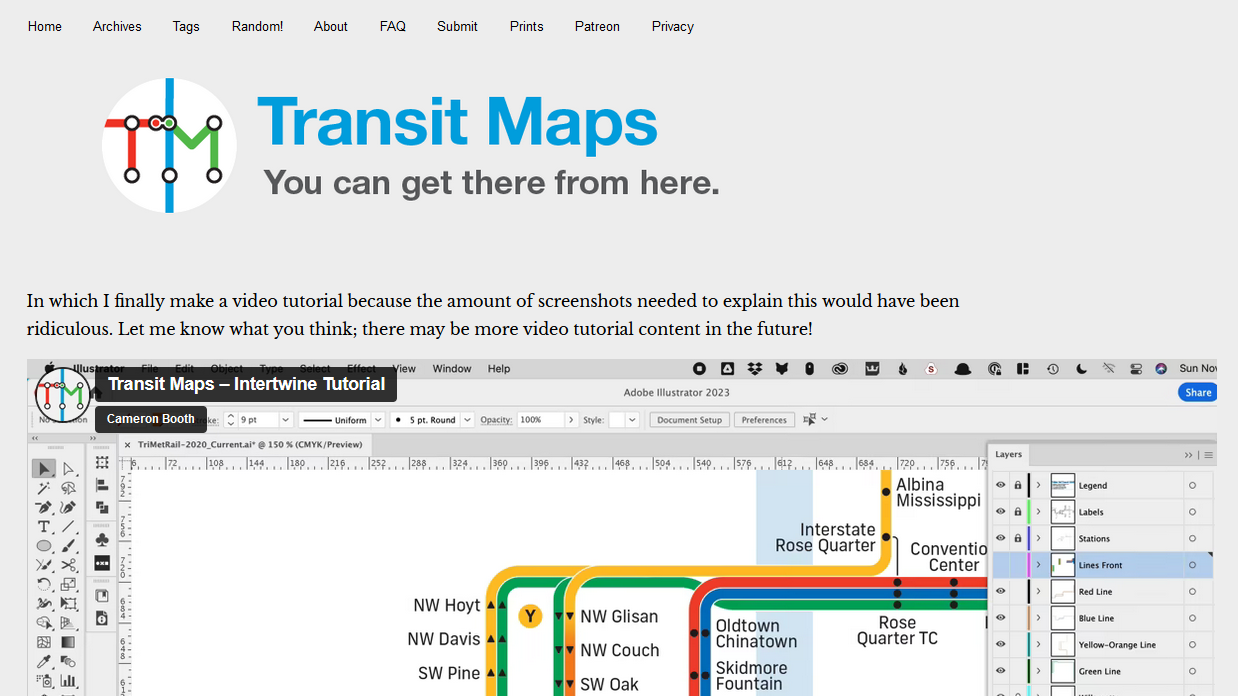Hide the Stations layer
The image size is (1238, 696).
pyautogui.click(x=1000, y=538)
